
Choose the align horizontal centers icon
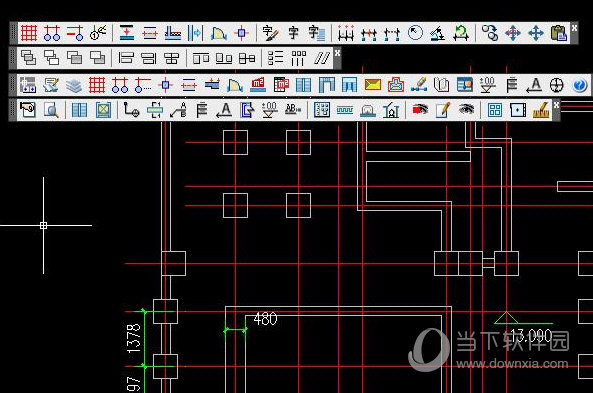tap(171, 58)
